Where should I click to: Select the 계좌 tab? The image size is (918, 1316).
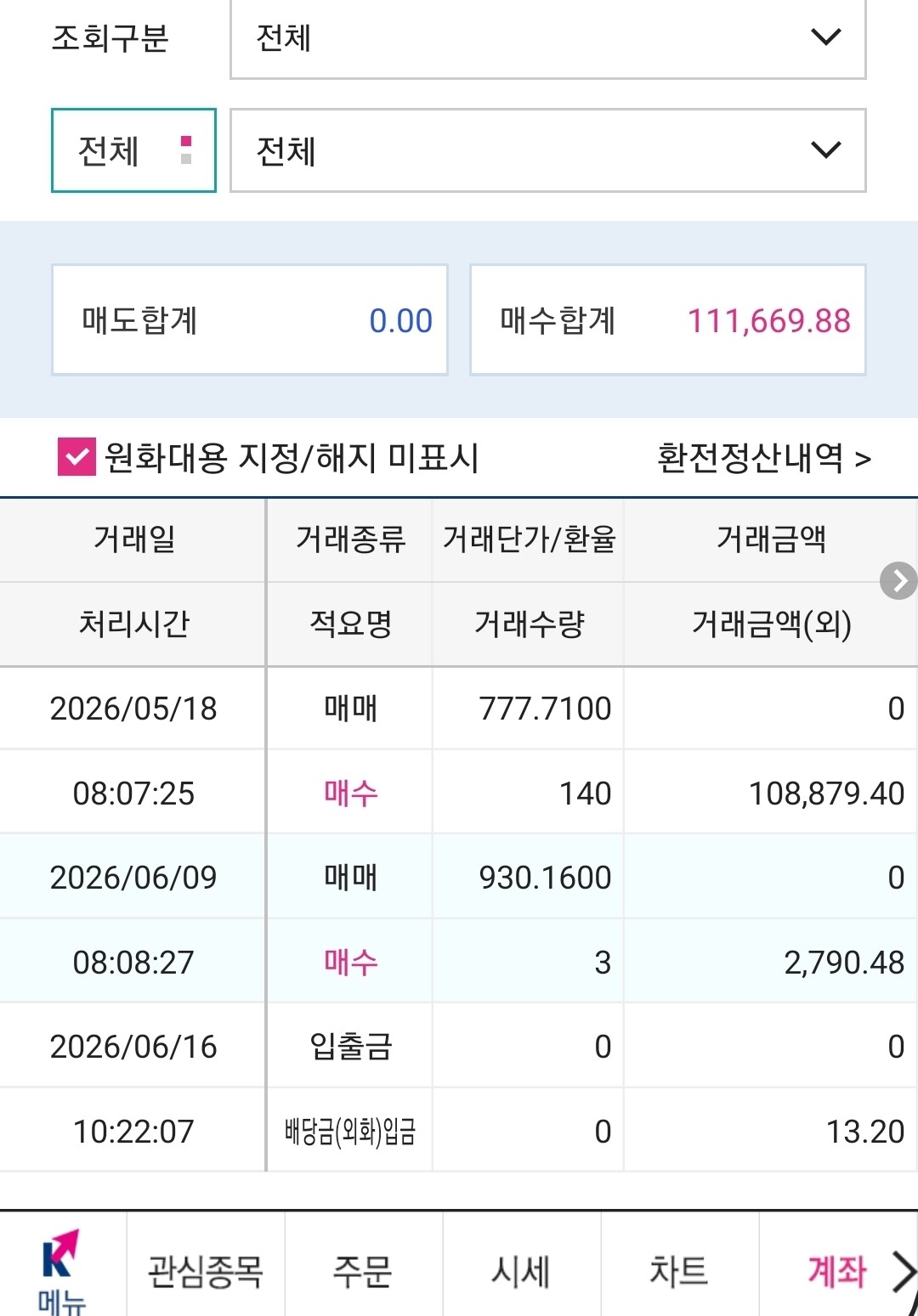click(836, 1271)
